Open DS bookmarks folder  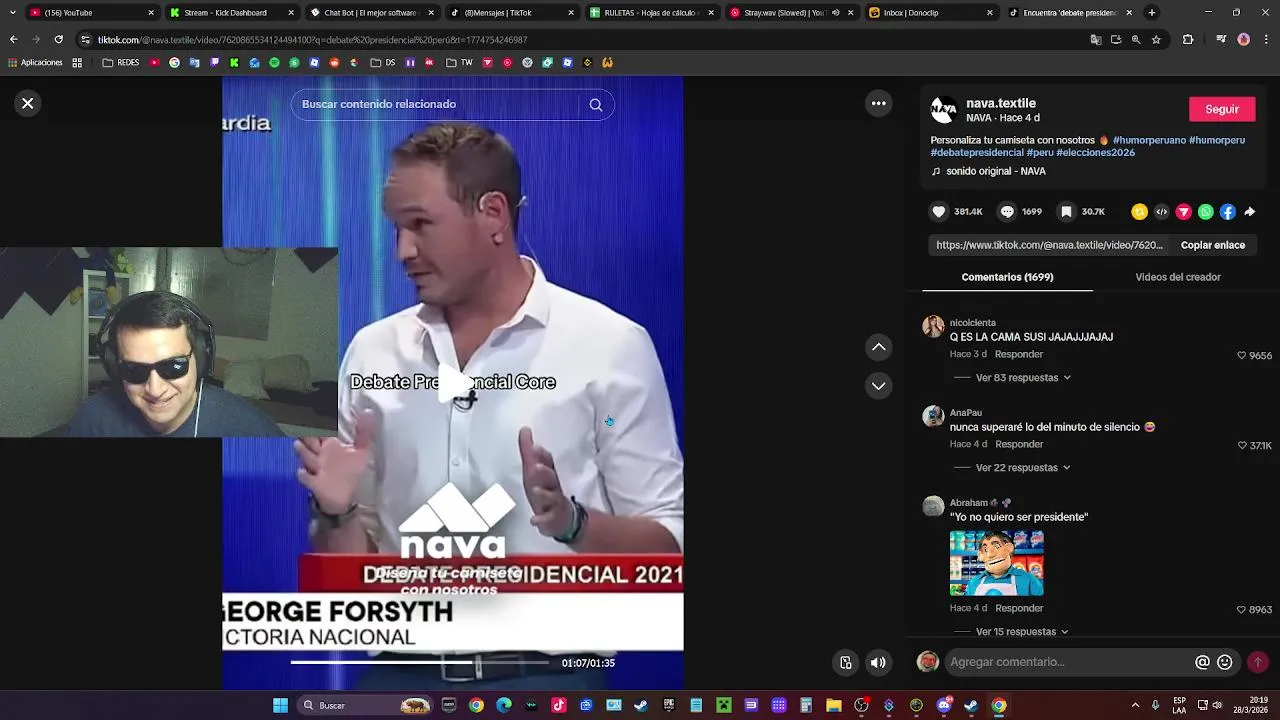(x=383, y=63)
